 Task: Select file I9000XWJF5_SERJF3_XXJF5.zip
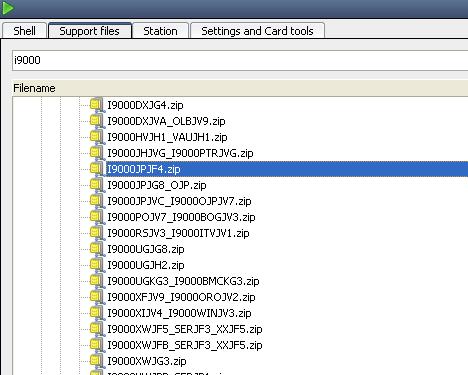(185, 329)
